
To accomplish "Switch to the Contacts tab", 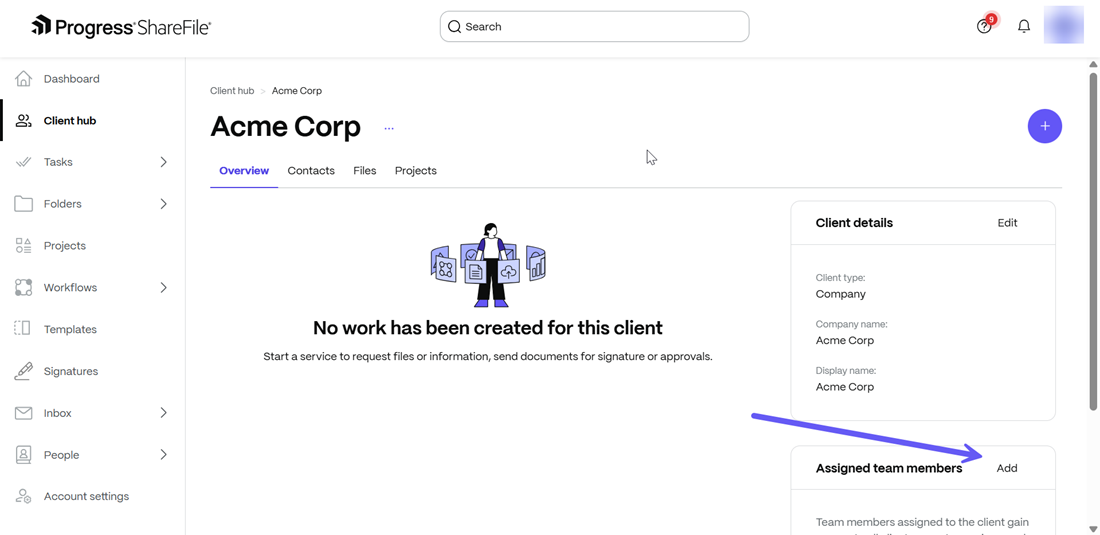I will coord(311,171).
